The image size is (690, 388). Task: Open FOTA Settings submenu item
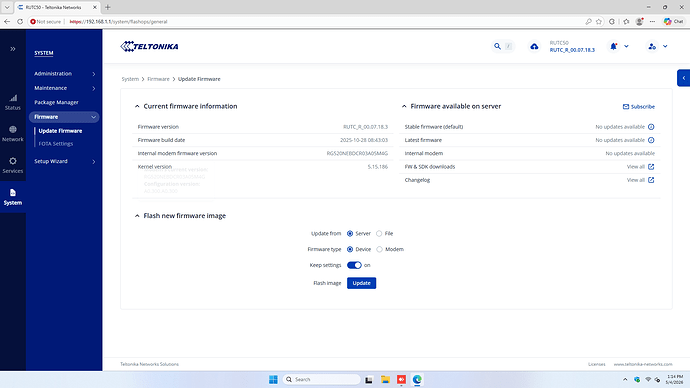click(56, 143)
